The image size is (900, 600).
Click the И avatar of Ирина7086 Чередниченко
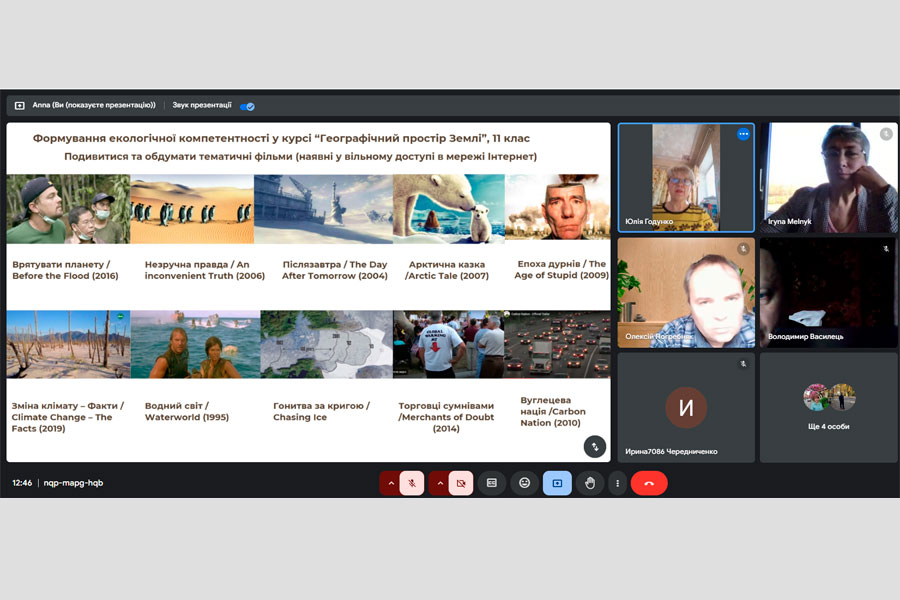pyautogui.click(x=686, y=408)
